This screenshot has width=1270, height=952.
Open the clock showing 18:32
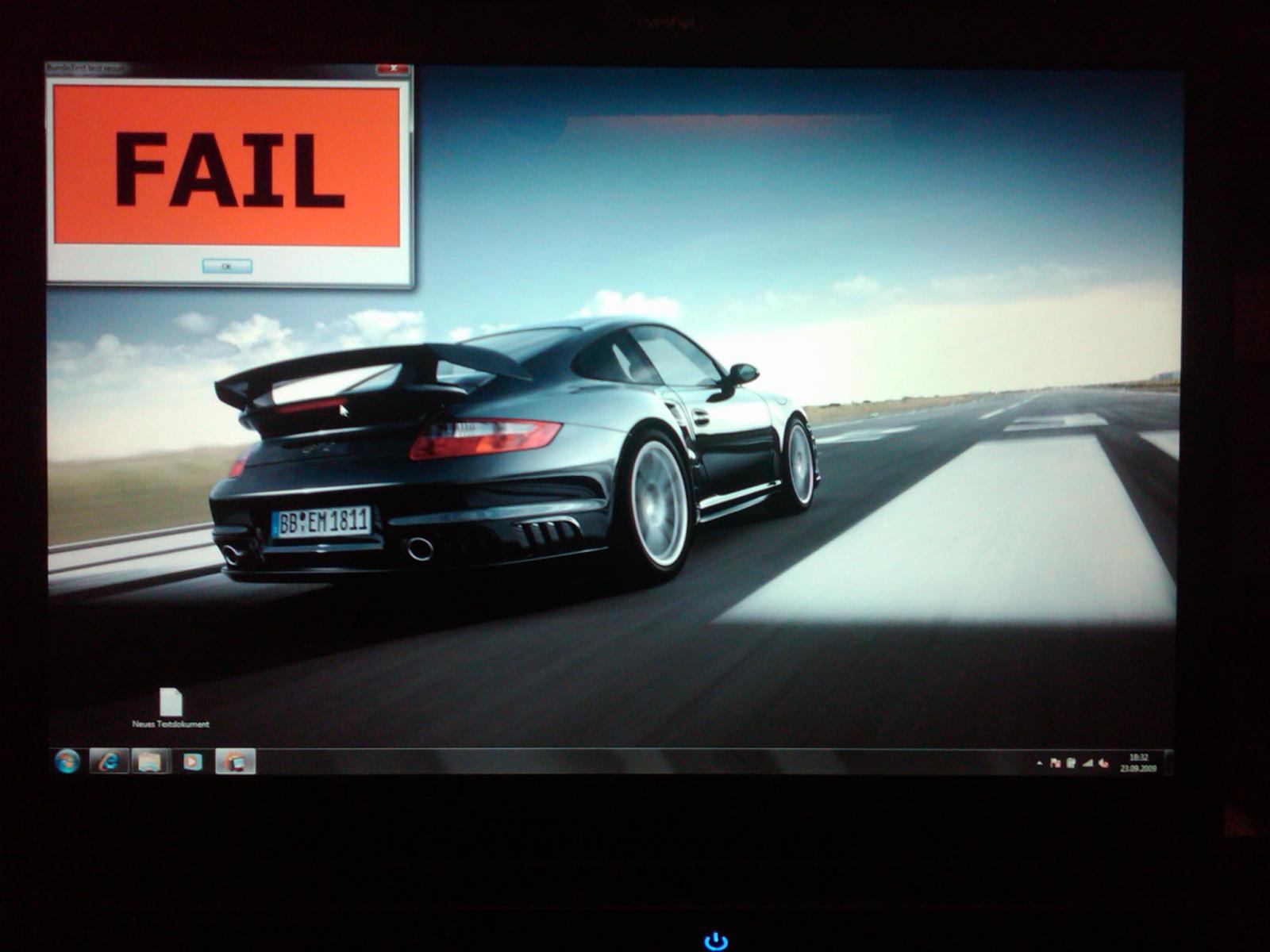click(x=1138, y=763)
